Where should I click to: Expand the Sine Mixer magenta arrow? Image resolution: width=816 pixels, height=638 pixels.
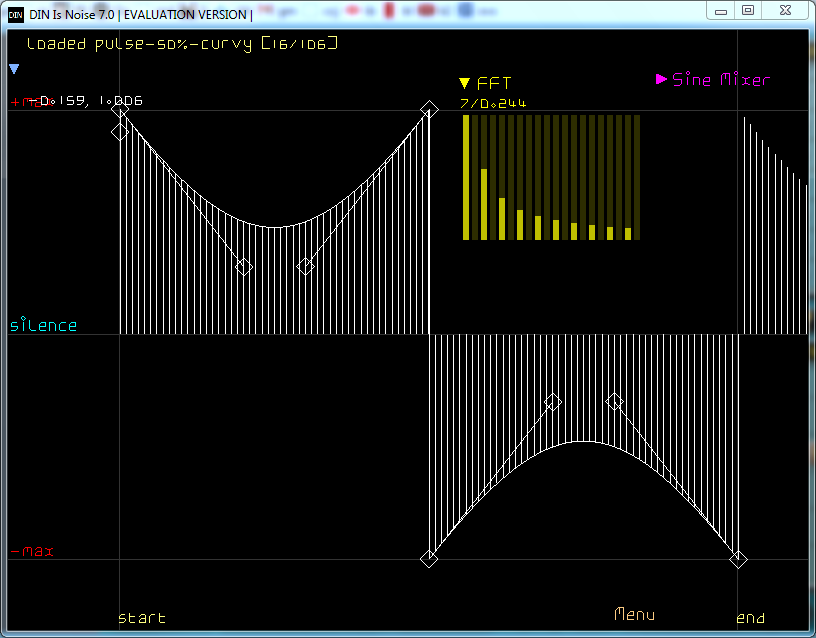tap(661, 79)
